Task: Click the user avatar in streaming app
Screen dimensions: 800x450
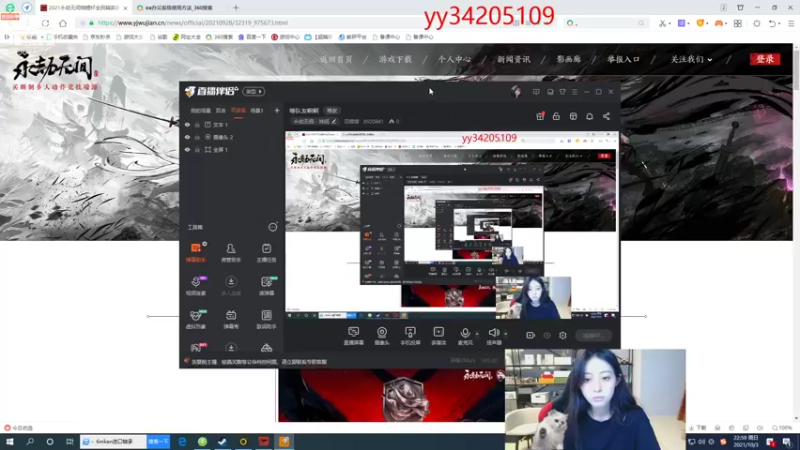Action: pos(516,92)
